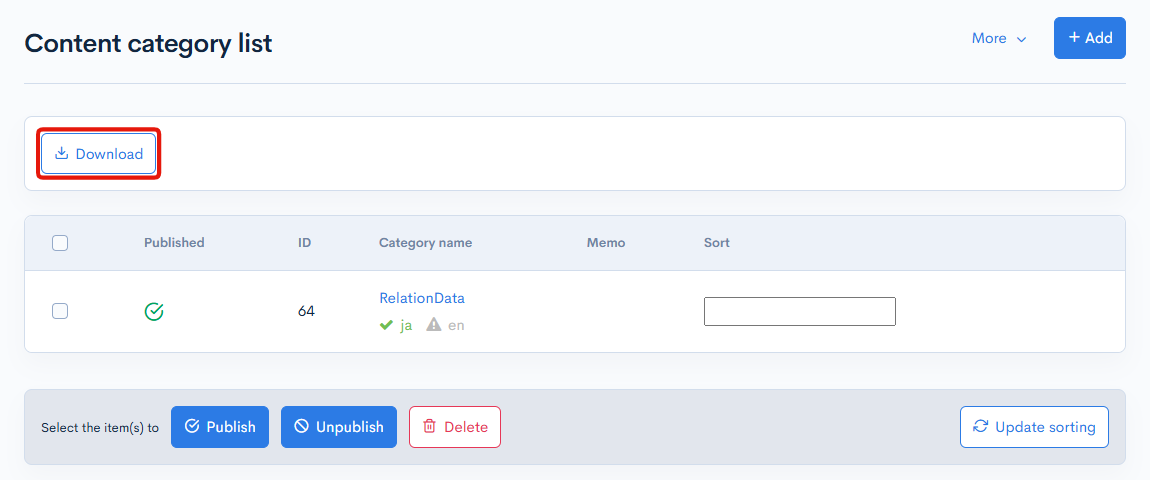Click the Update sorting button text
The image size is (1150, 480).
[1045, 427]
